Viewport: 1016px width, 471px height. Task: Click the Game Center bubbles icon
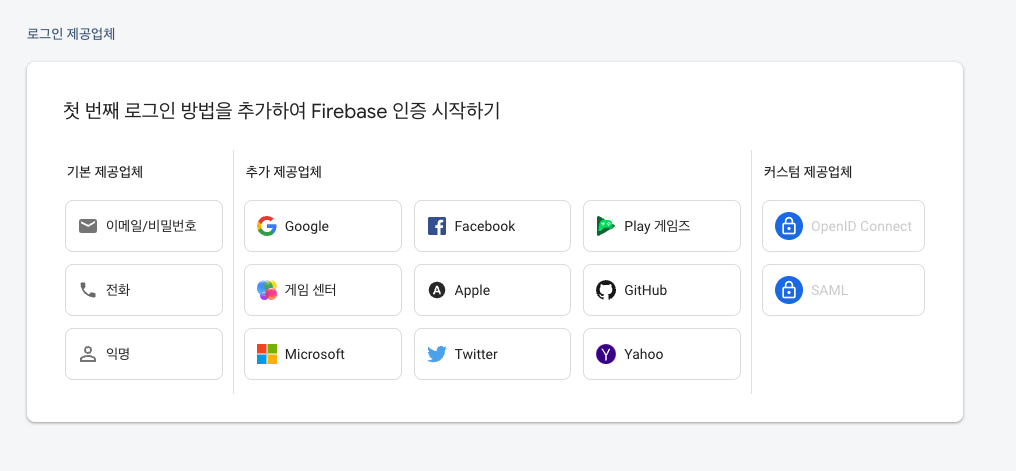[266, 290]
